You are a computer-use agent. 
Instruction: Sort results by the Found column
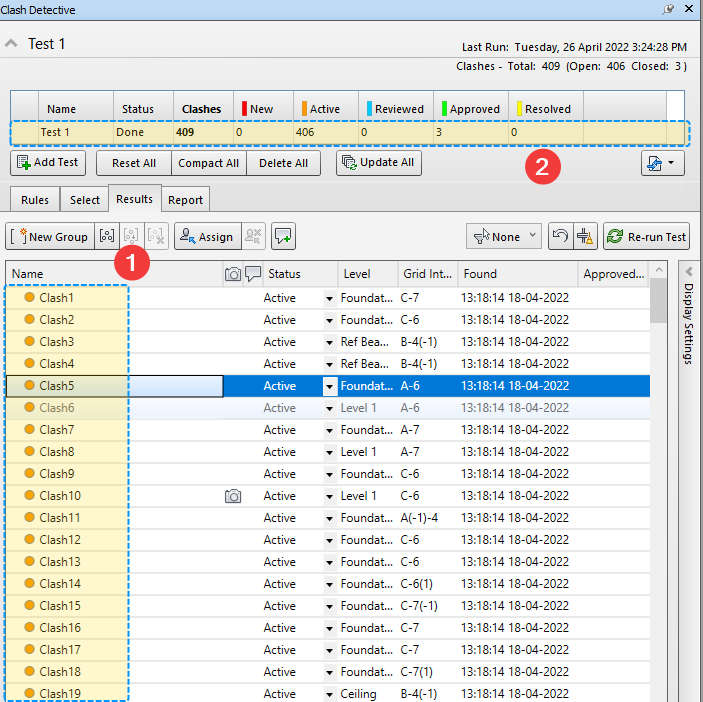pyautogui.click(x=517, y=274)
